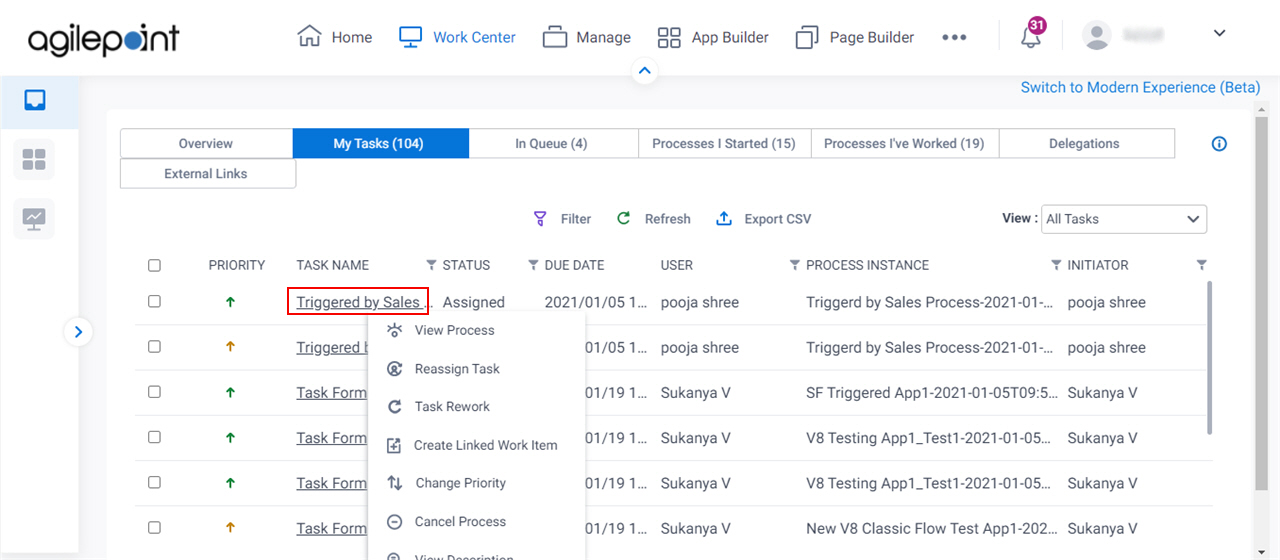Click Switch to Modern Experience (Beta)

pos(1140,87)
